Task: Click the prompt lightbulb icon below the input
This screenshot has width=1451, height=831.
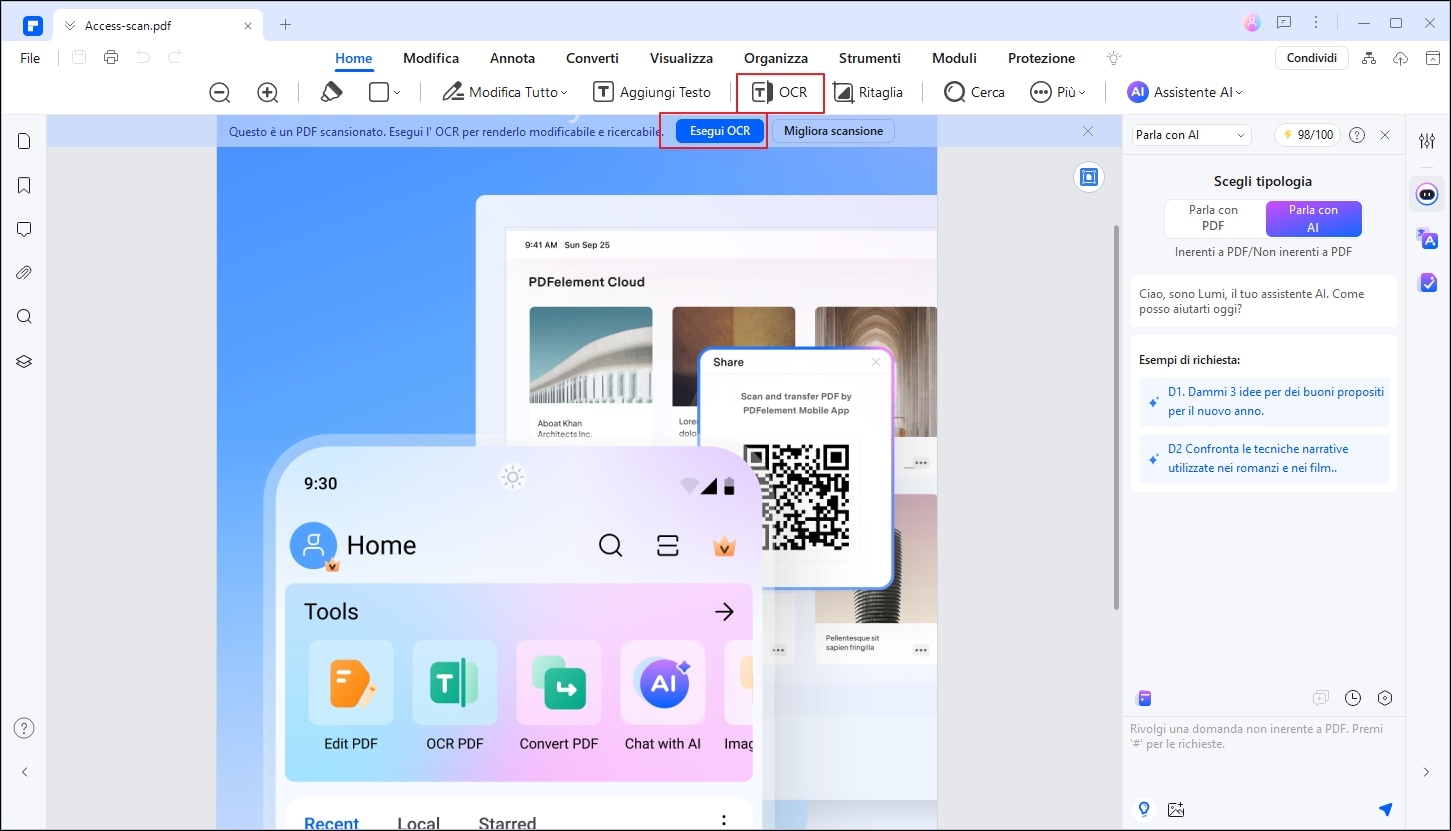Action: pos(1145,809)
